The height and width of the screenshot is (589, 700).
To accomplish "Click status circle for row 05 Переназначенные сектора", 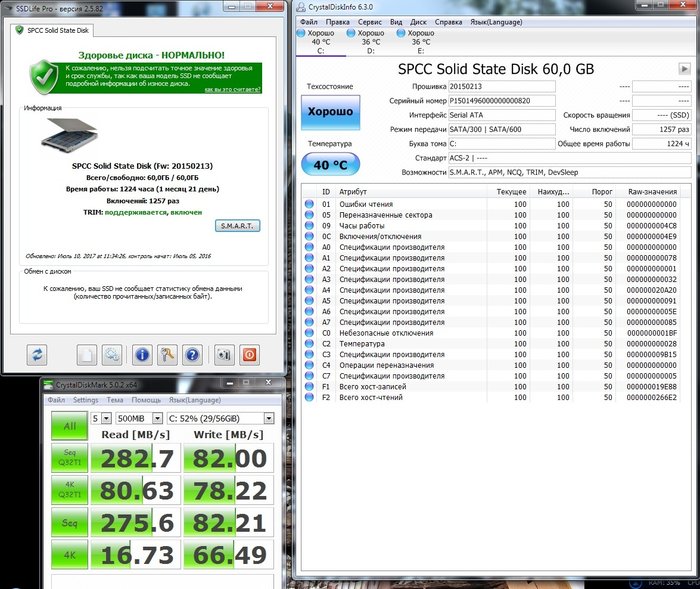I will click(x=309, y=215).
